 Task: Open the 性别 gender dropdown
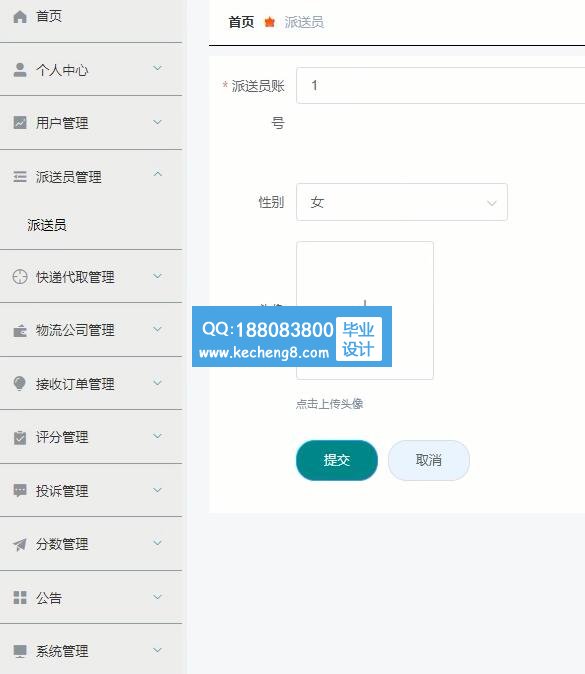pyautogui.click(x=401, y=202)
